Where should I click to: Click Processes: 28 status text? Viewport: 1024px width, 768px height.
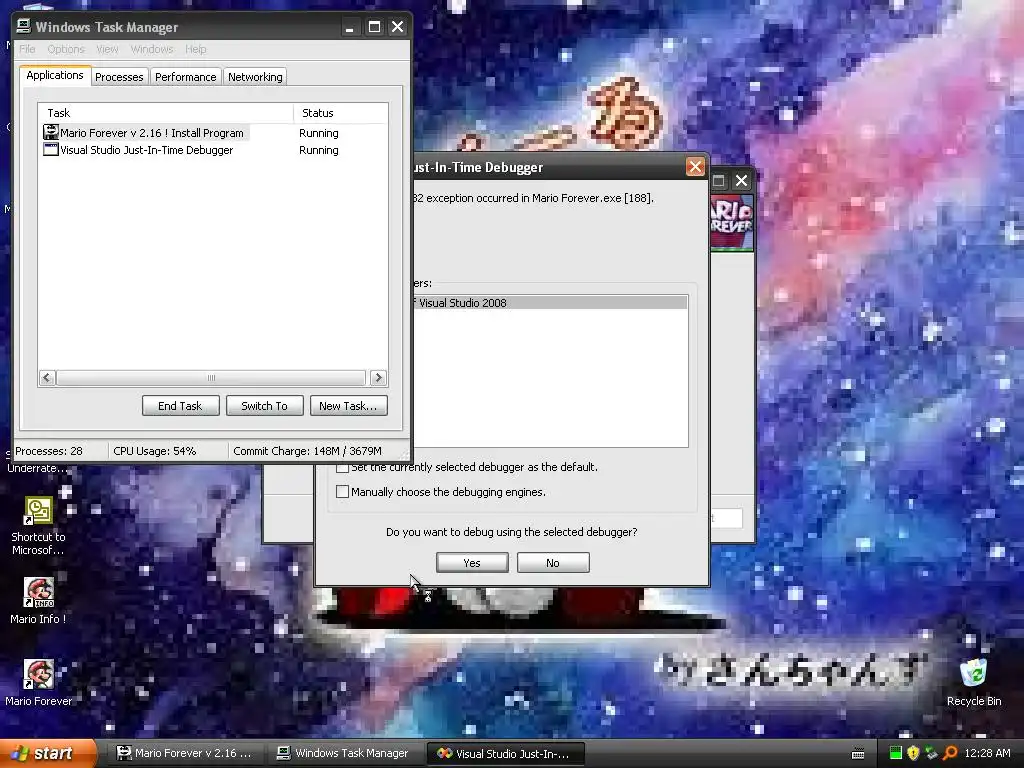pyautogui.click(x=49, y=451)
